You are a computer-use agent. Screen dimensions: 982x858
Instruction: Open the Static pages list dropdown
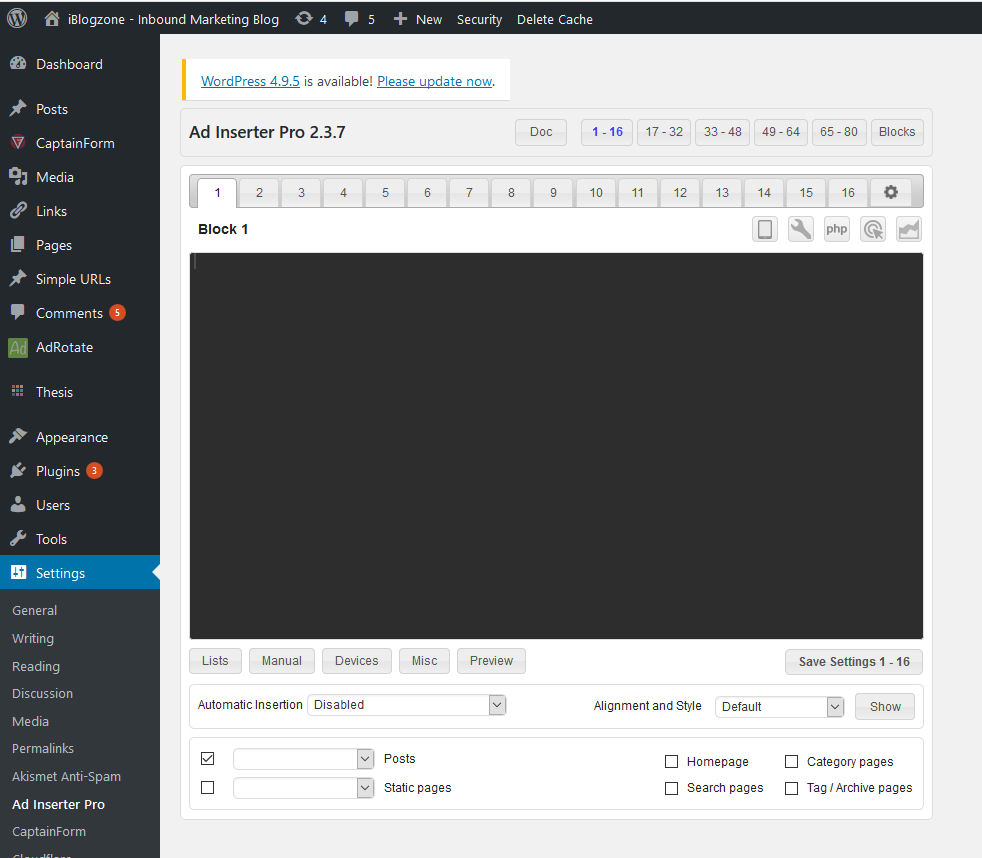coord(304,787)
